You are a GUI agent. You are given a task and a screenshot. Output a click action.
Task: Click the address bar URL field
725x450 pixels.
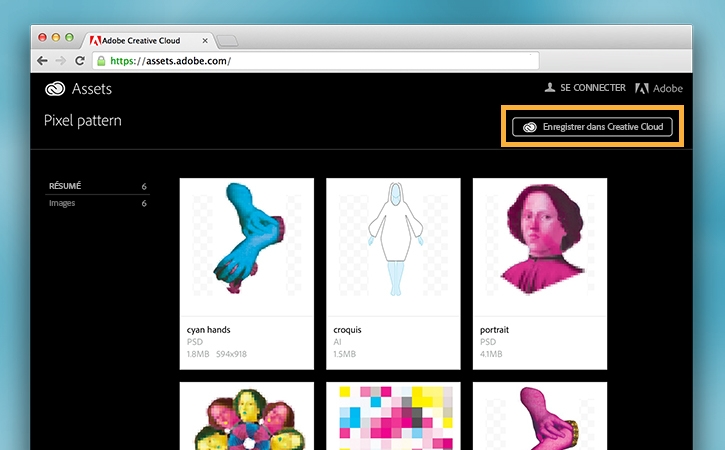(316, 61)
